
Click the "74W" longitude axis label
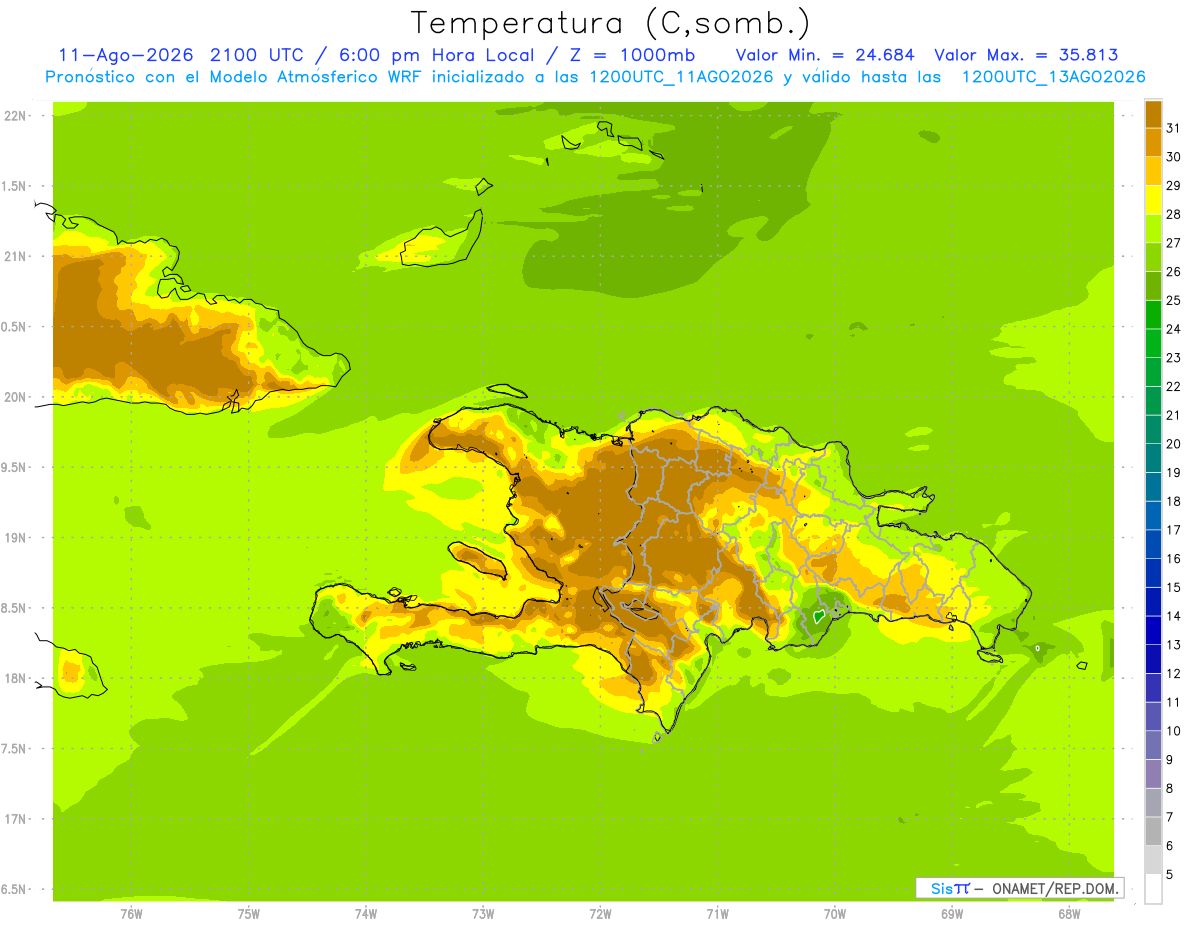(x=366, y=914)
